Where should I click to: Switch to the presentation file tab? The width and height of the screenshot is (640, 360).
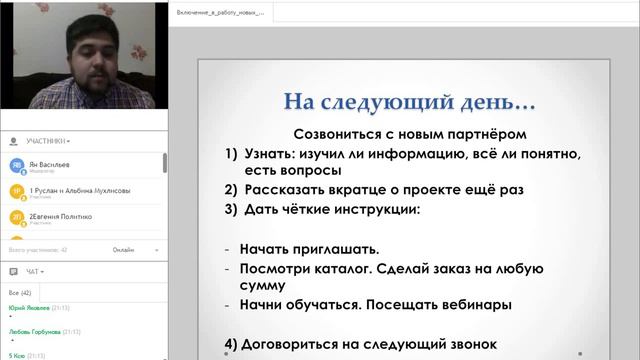pyautogui.click(x=220, y=13)
